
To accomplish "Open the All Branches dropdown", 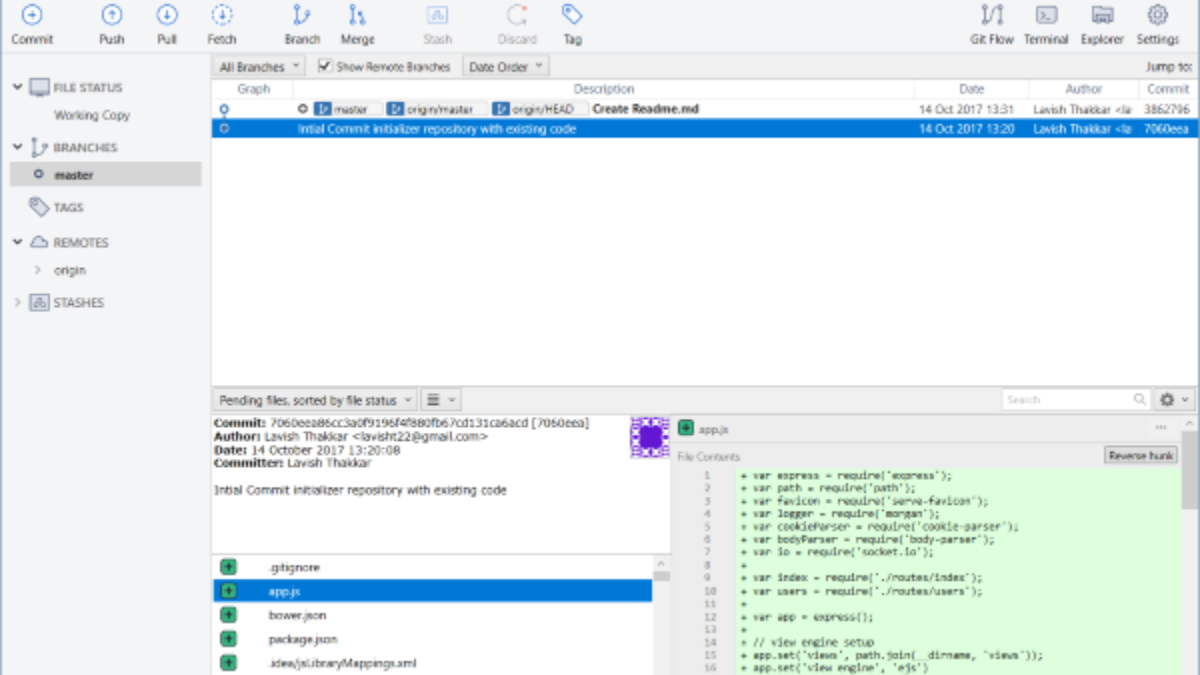I will 259,67.
